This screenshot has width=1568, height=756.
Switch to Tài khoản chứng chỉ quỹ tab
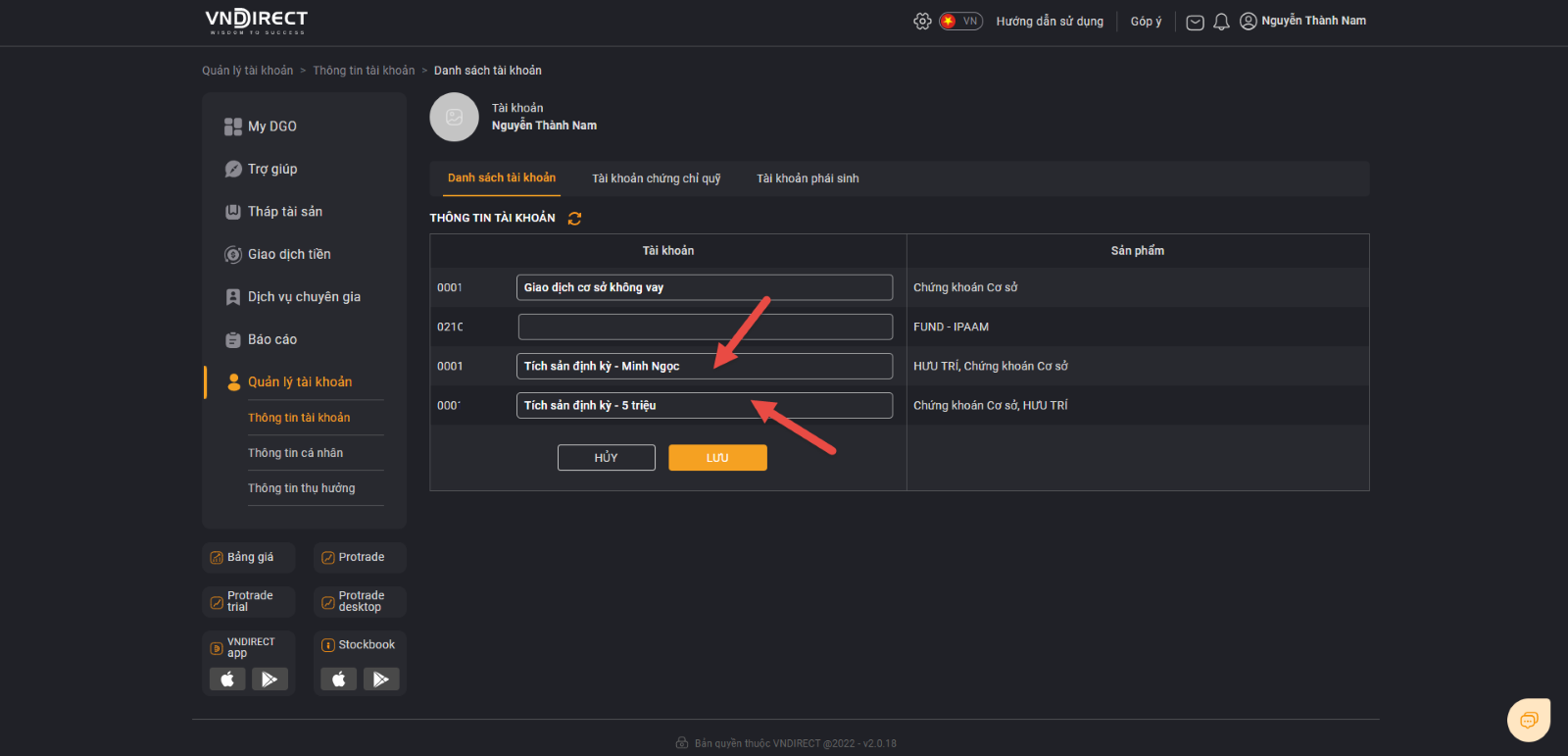(657, 178)
